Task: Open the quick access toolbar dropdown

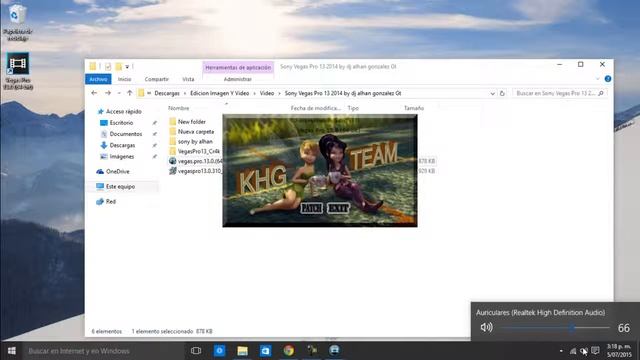Action: 127,67
